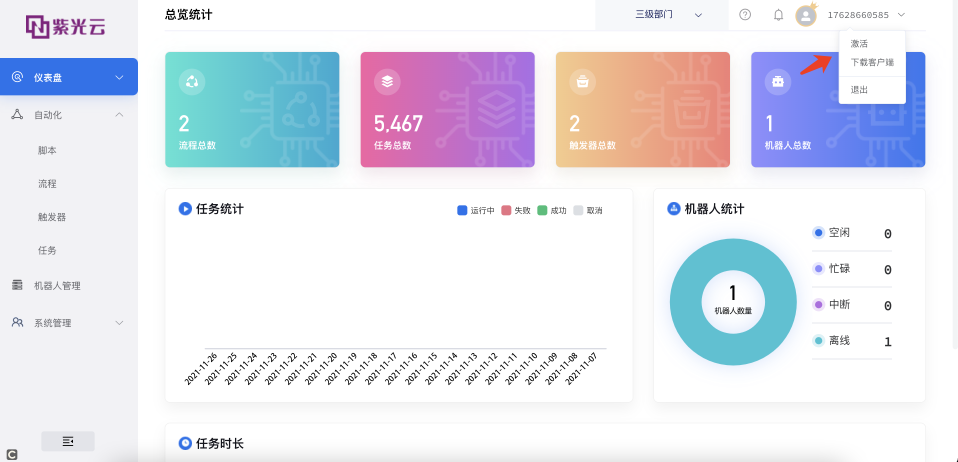Viewport: 958px width, 462px height.
Task: Select 下载客户端 from user menu
Action: pyautogui.click(x=871, y=62)
